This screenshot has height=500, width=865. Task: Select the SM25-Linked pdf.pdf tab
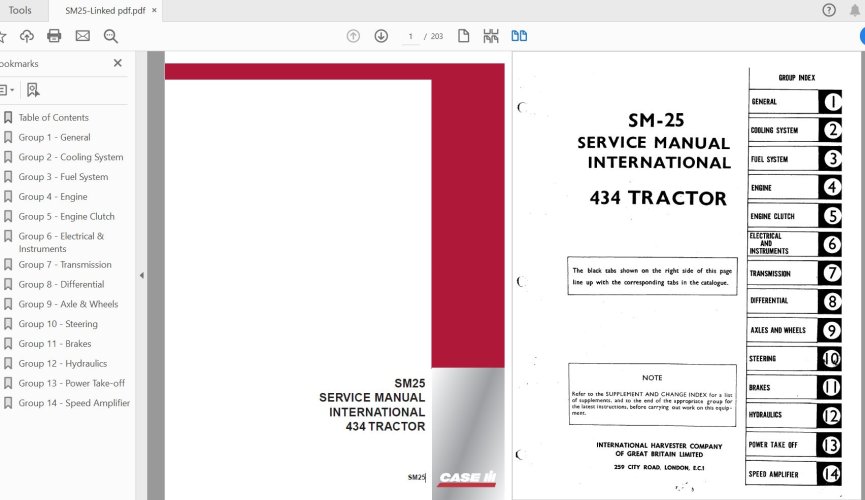click(x=103, y=10)
